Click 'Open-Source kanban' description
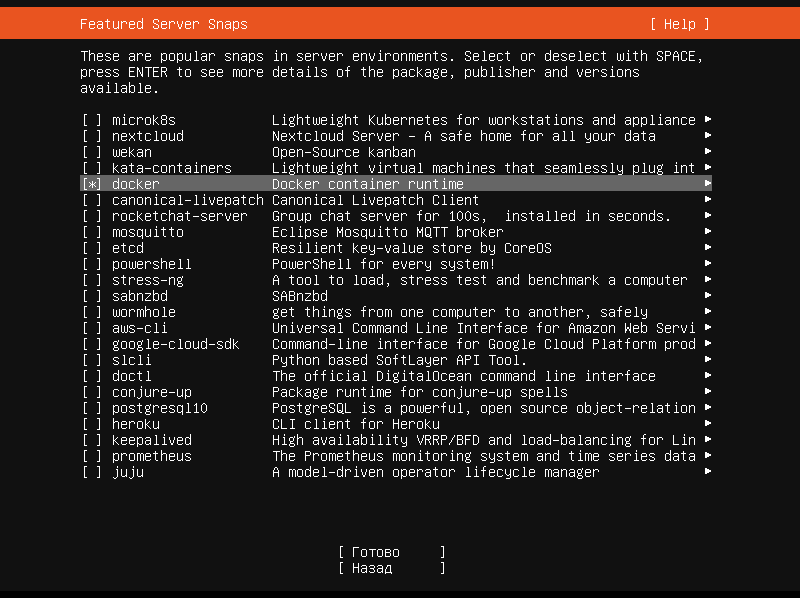800x598 pixels. click(x=344, y=152)
